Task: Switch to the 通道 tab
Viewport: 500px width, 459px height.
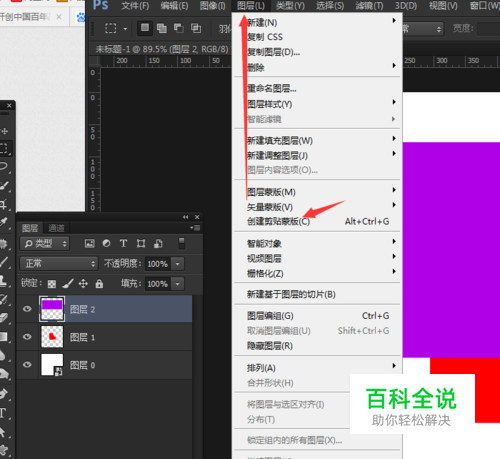Action: [x=56, y=228]
